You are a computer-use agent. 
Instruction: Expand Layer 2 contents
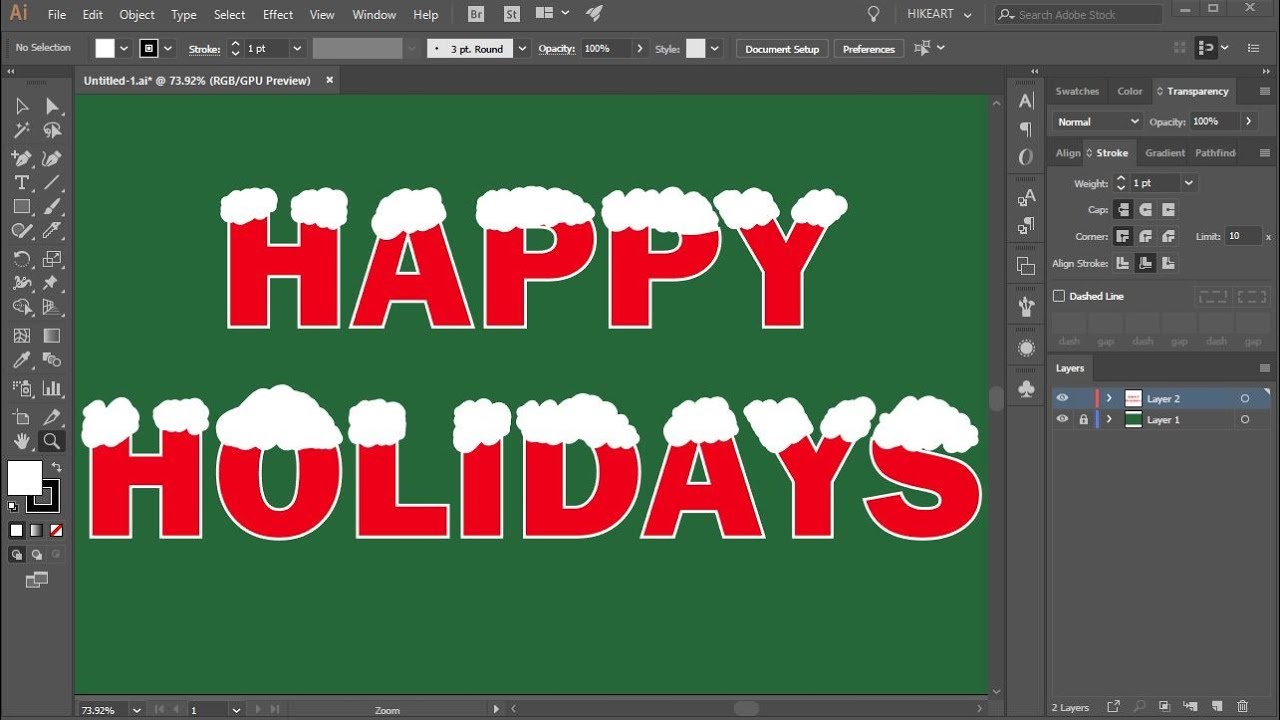coord(1109,398)
